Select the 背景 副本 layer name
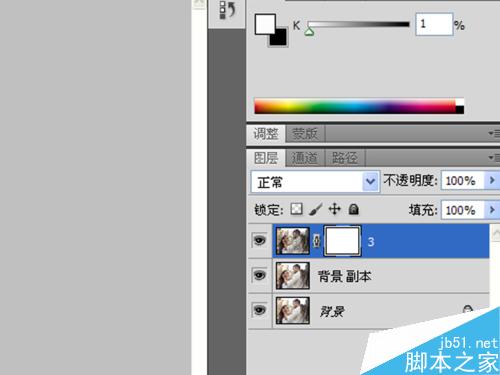Viewport: 500px width, 375px height. coord(345,276)
